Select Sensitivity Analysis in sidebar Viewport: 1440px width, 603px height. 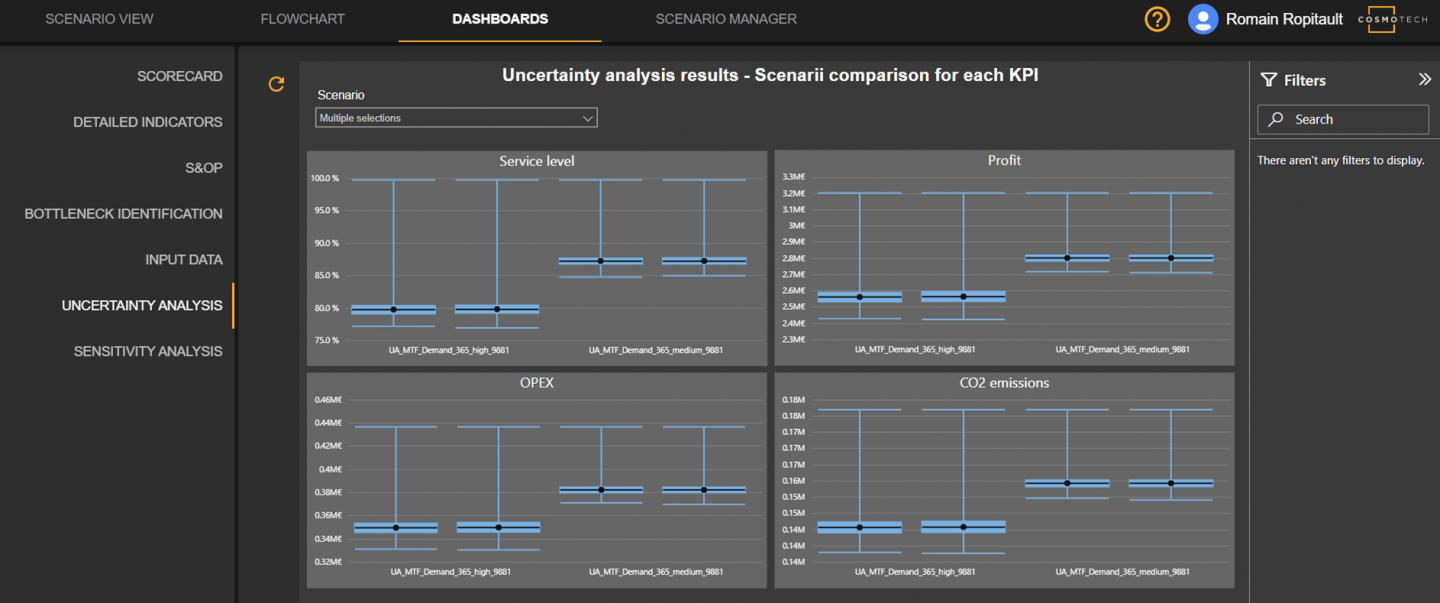(x=147, y=351)
